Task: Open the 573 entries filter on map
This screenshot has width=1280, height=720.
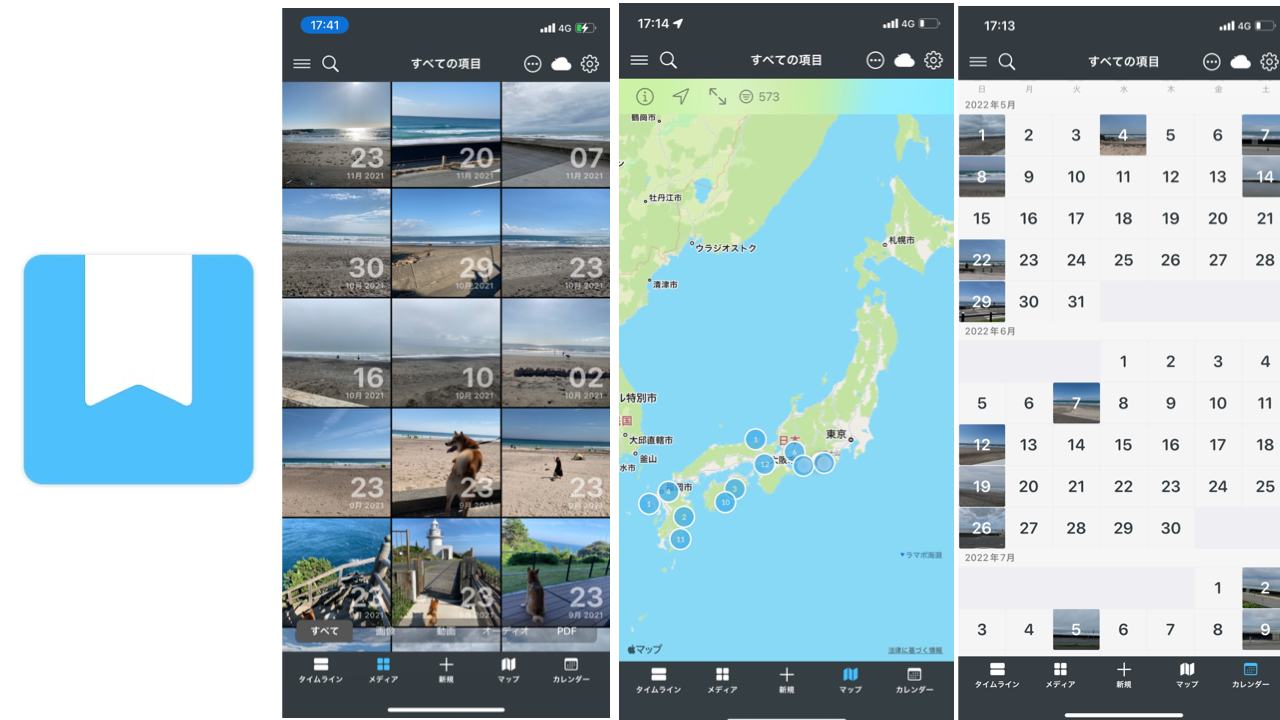Action: click(x=759, y=97)
